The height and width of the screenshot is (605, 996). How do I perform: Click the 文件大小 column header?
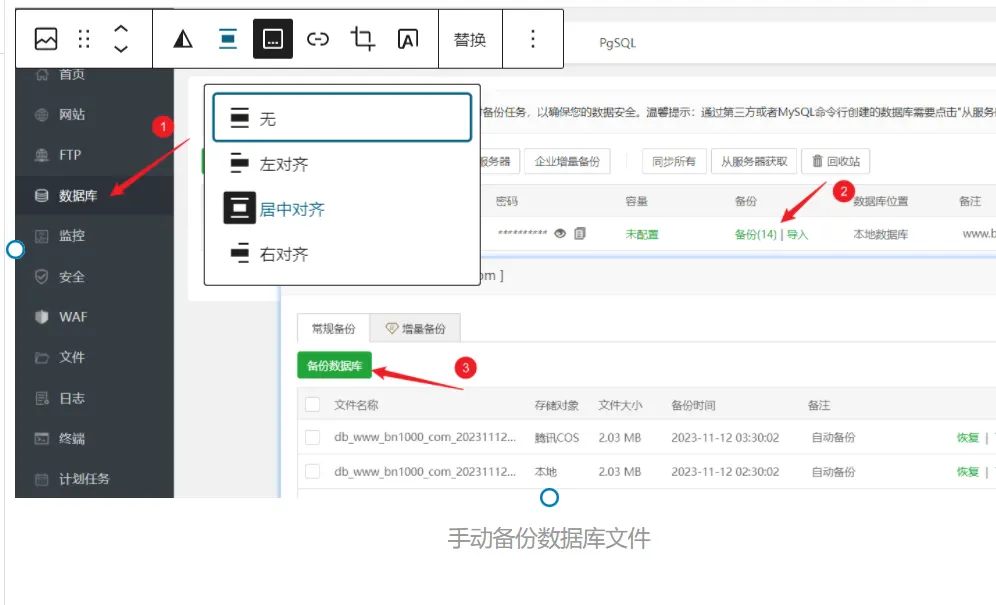click(620, 405)
